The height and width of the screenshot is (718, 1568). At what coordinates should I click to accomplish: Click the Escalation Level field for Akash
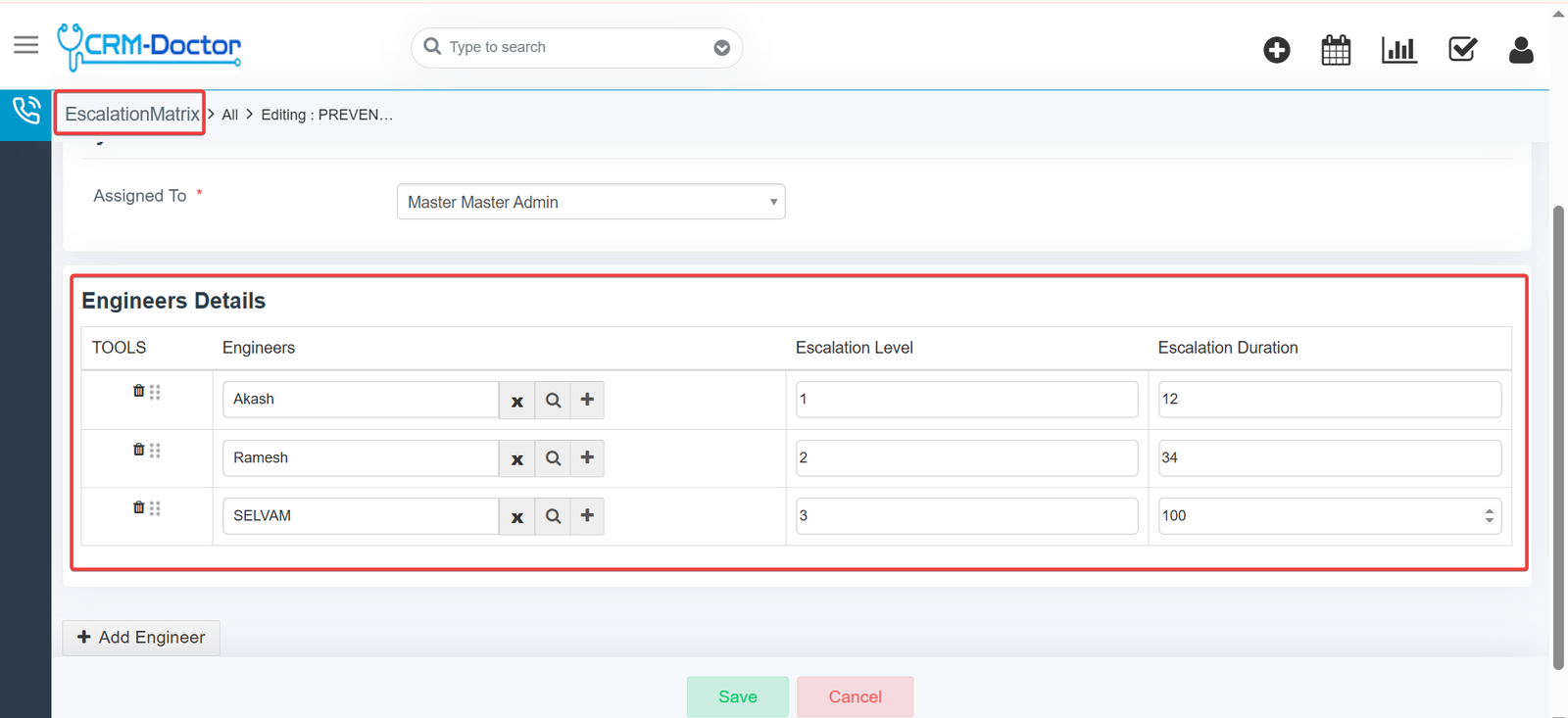point(965,400)
